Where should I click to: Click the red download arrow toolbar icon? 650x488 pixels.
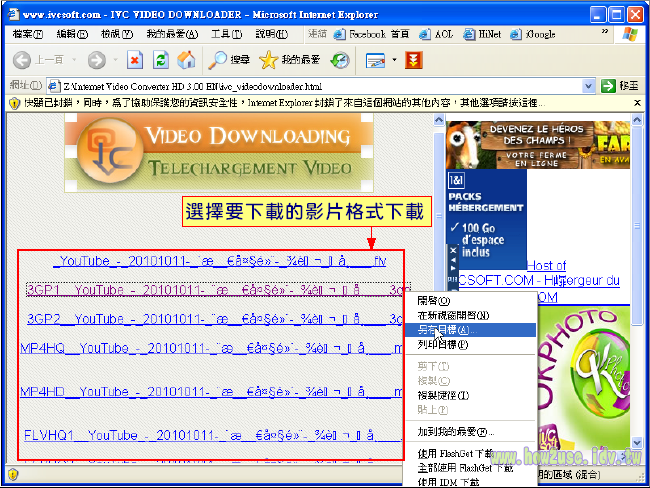tap(413, 61)
